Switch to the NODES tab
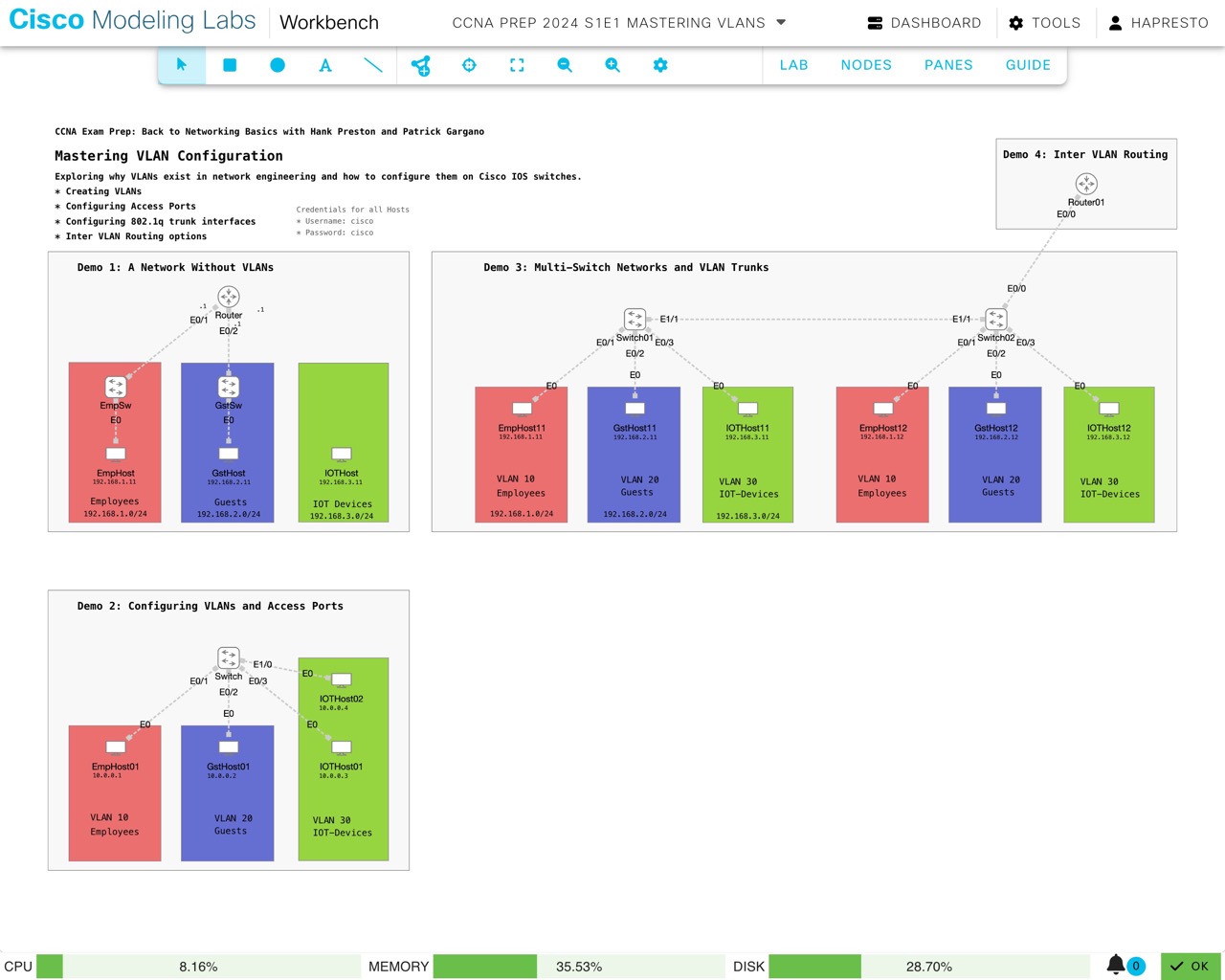The image size is (1225, 980). 866,65
